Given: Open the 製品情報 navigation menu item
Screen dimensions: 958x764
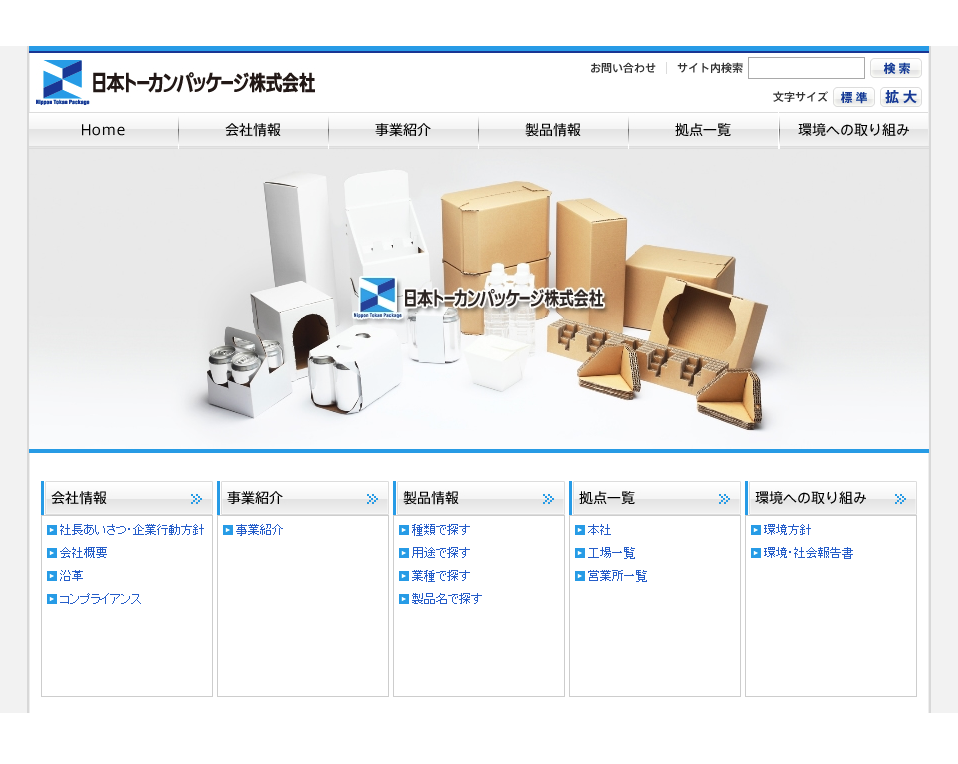Looking at the screenshot, I should point(553,130).
